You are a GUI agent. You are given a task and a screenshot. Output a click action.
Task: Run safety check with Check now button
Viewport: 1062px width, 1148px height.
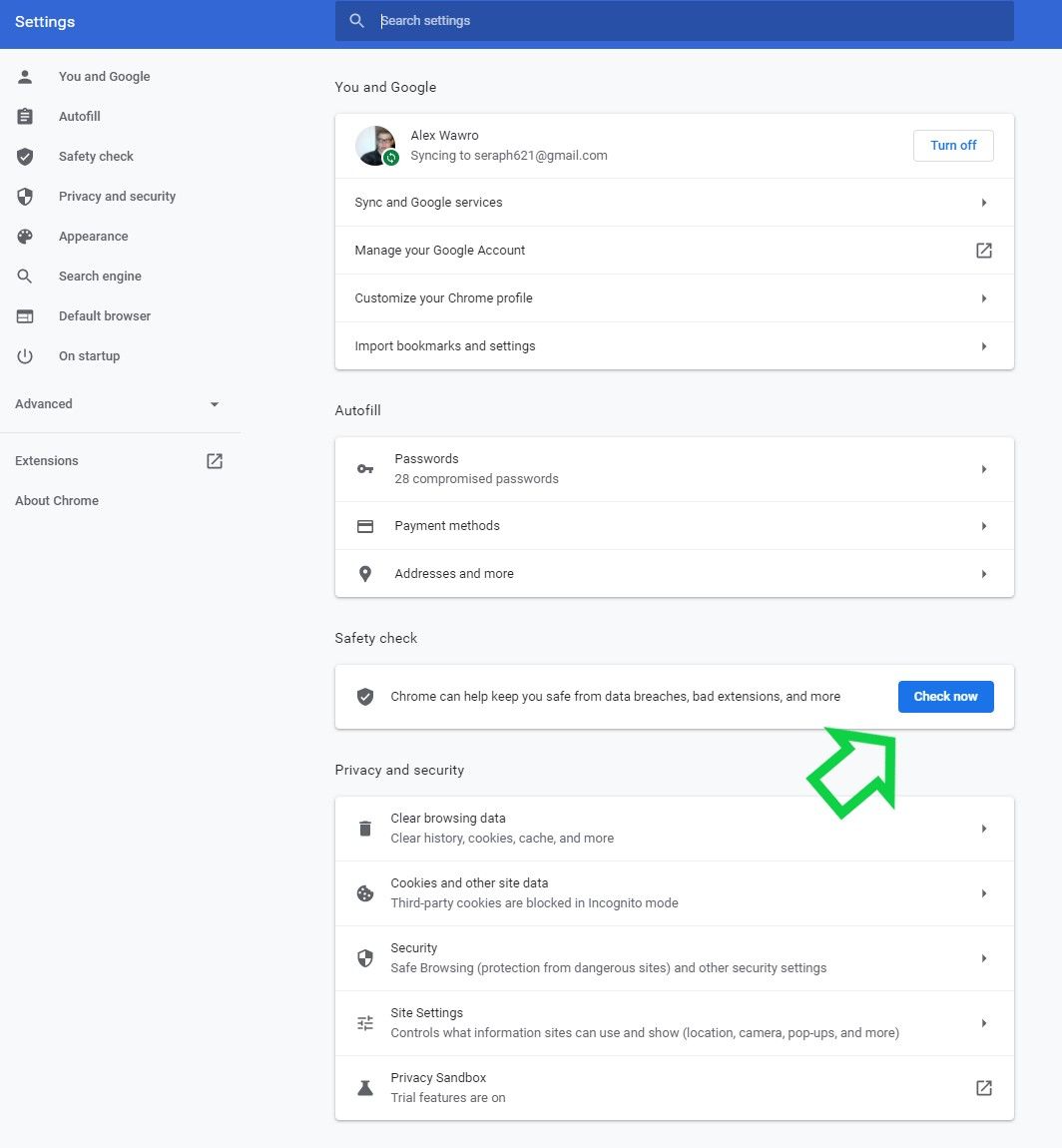tap(944, 696)
